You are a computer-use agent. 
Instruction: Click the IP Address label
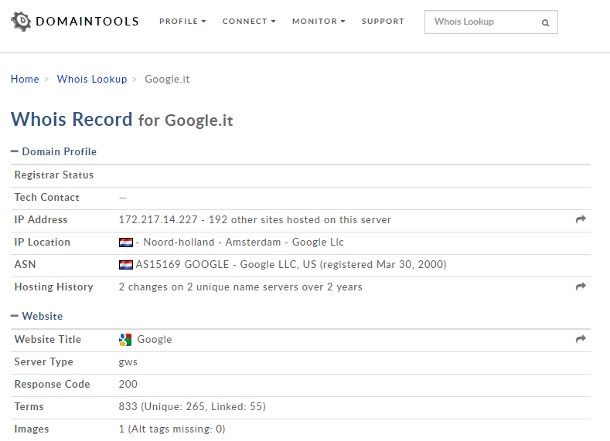(x=41, y=219)
